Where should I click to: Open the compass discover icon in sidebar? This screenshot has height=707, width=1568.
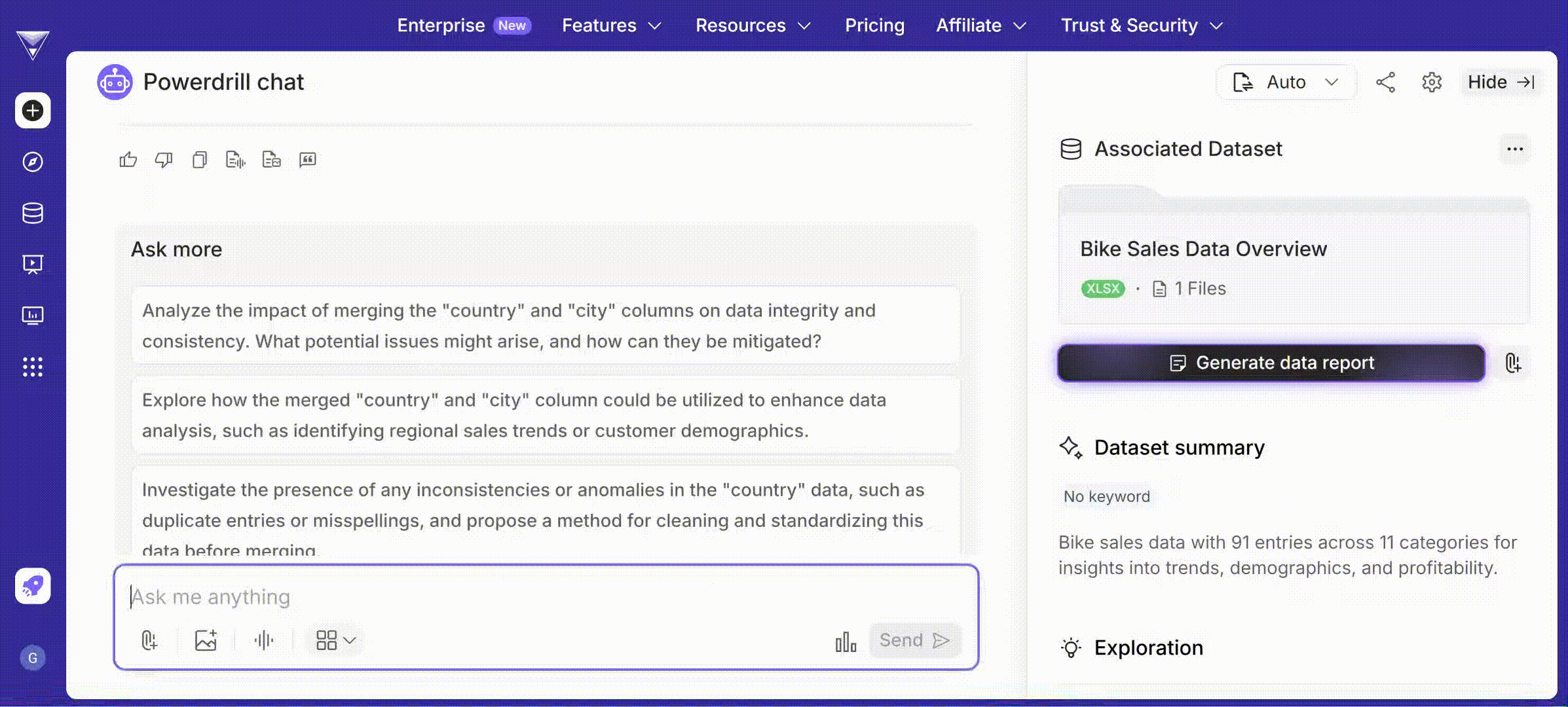point(33,162)
